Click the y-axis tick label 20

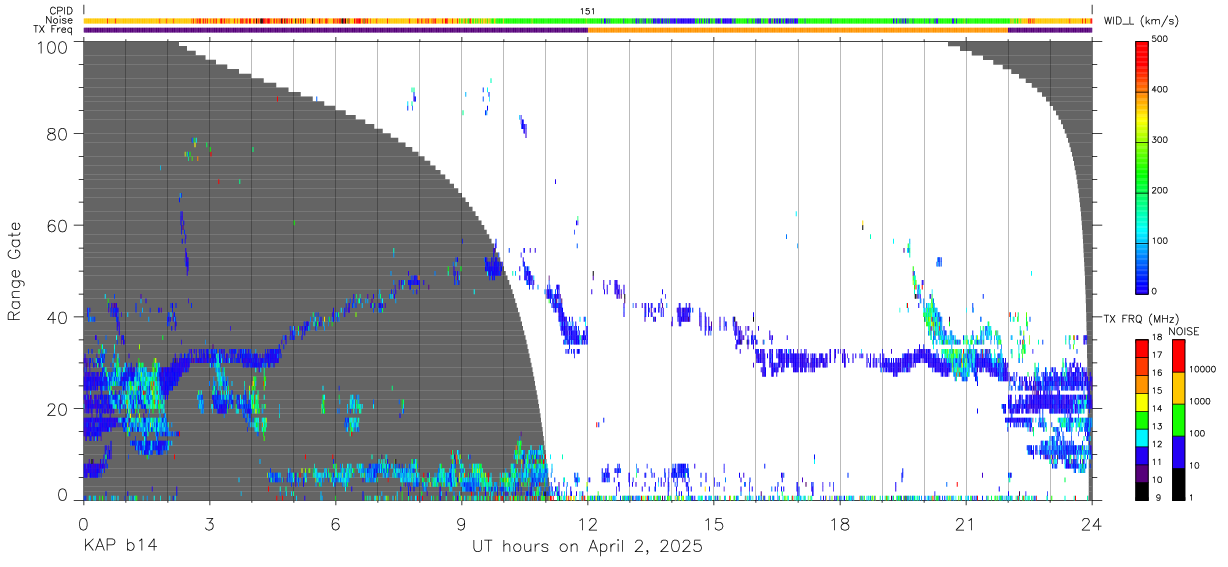pos(59,409)
